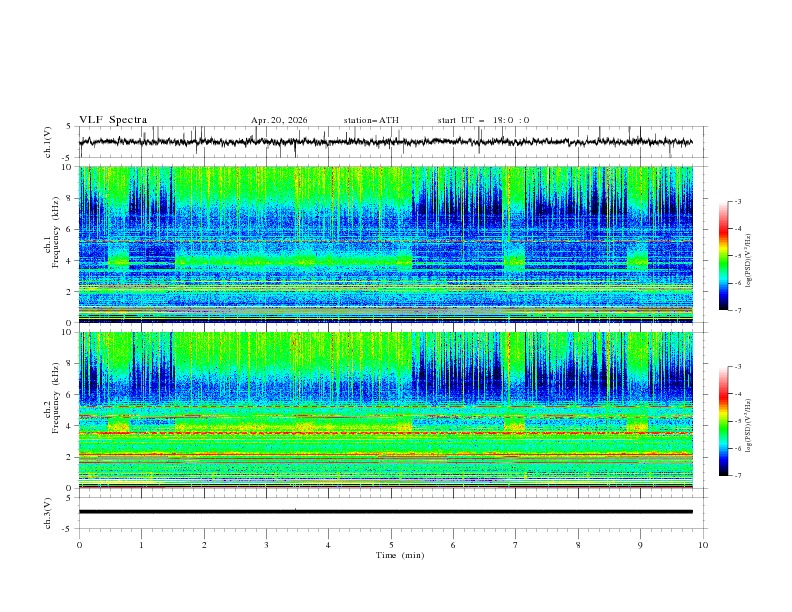Click the 5 minute tick on time axis
Viewport: 792px width, 612px height.
point(390,545)
